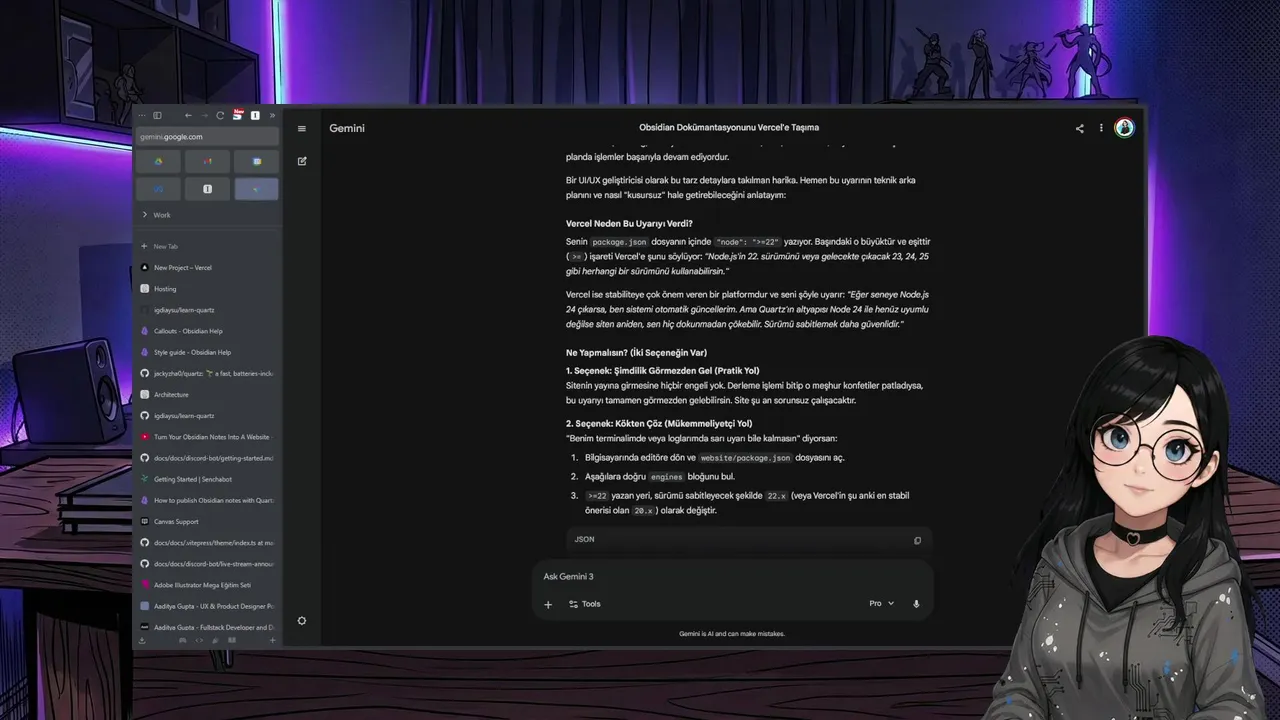Viewport: 1280px width, 720px height.
Task: Open Gemini settings gear
Action: [302, 621]
